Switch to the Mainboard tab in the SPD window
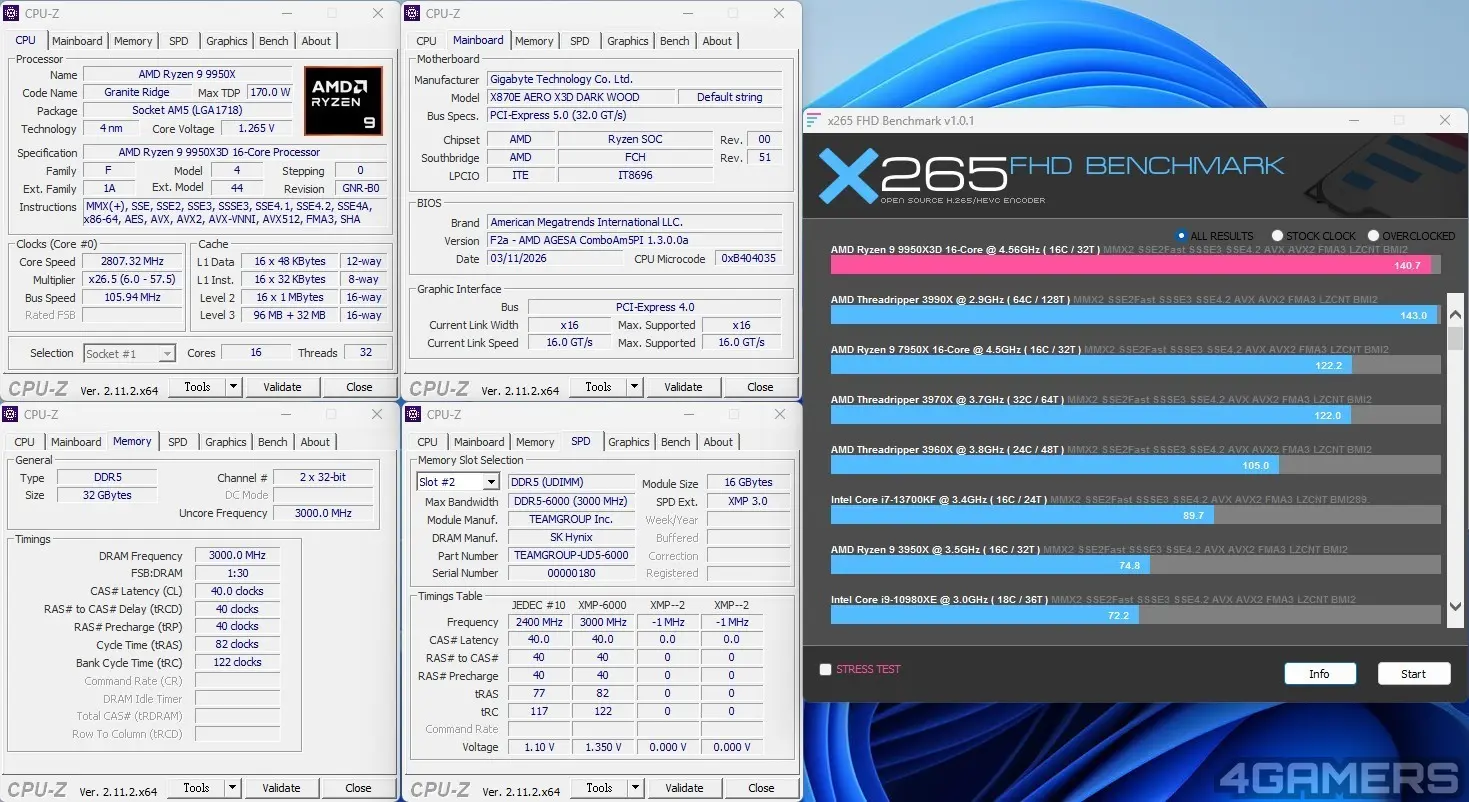Image resolution: width=1469 pixels, height=802 pixels. [479, 442]
